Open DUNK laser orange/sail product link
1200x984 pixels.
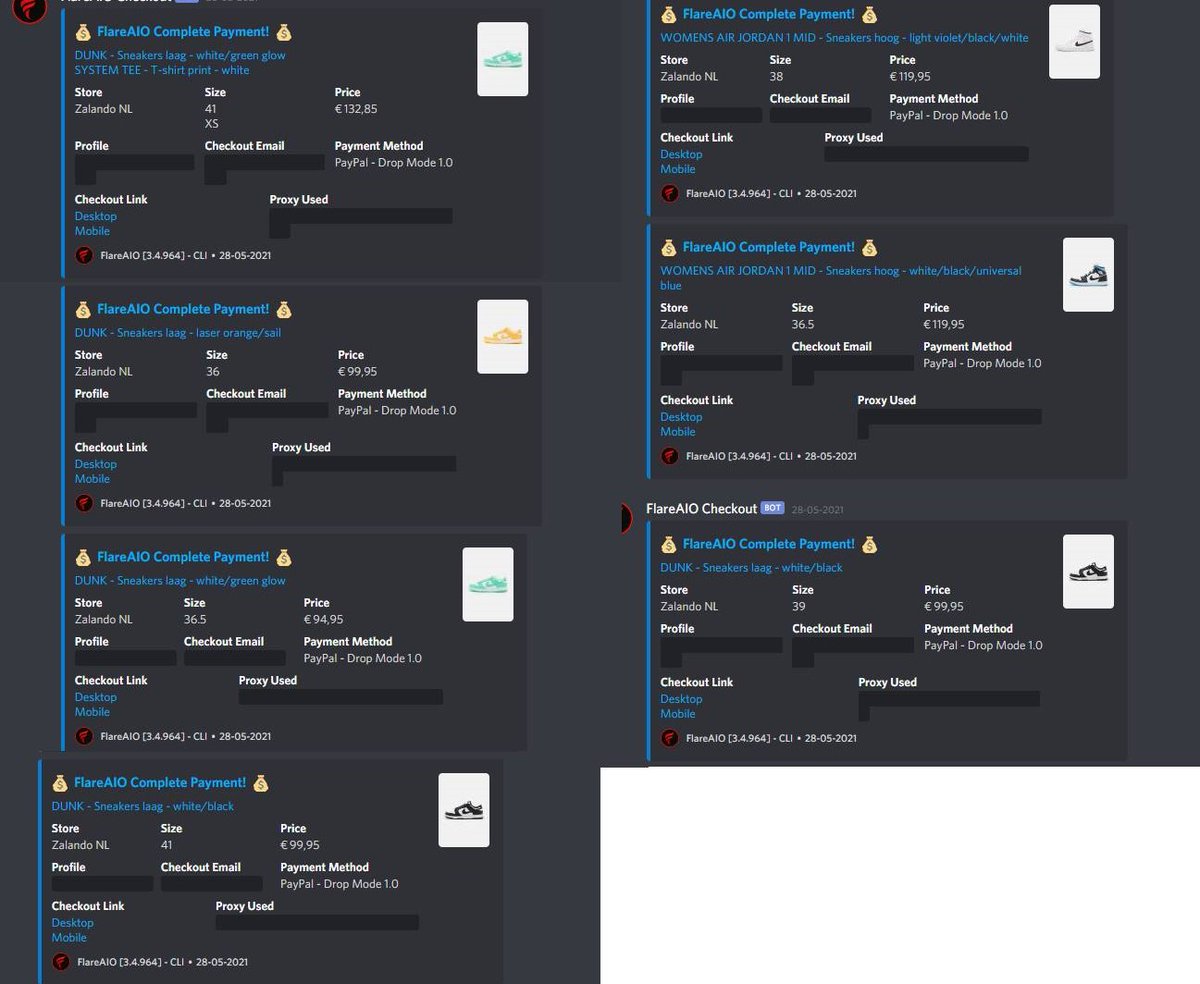click(178, 332)
